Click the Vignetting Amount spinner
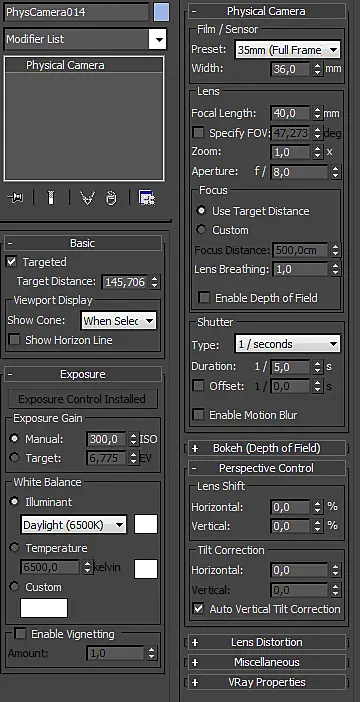360x702 pixels. [152, 653]
